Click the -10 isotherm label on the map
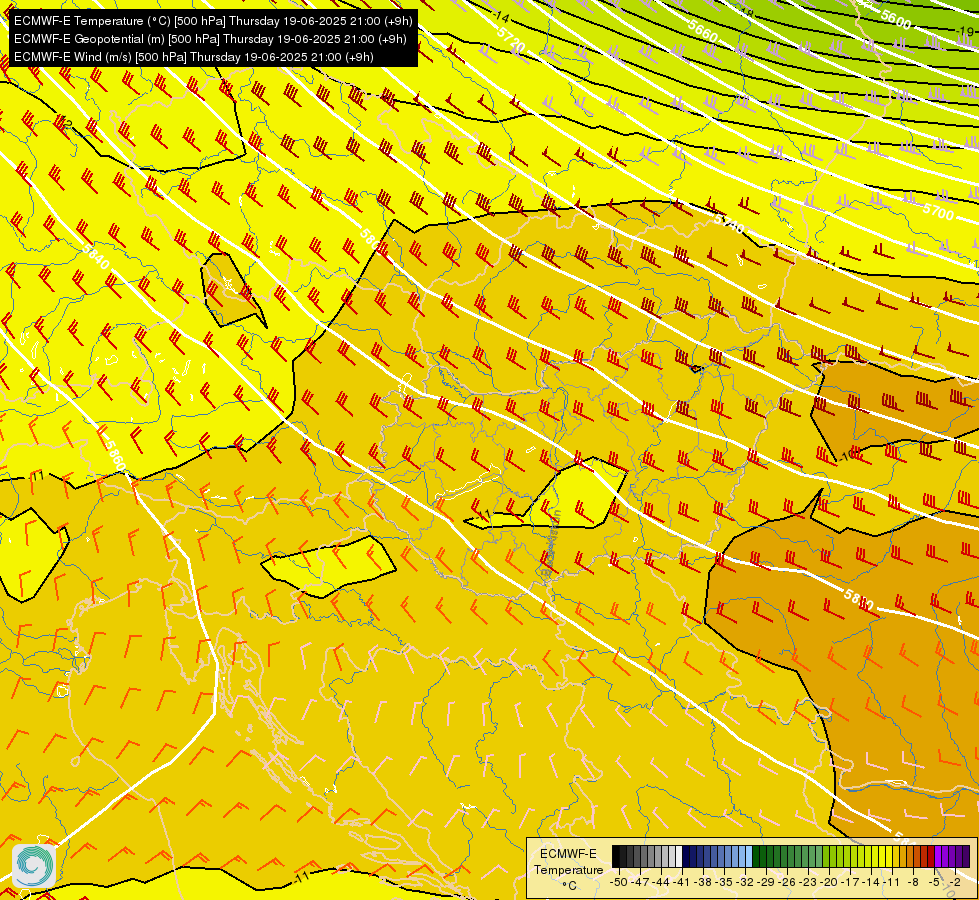 click(845, 456)
